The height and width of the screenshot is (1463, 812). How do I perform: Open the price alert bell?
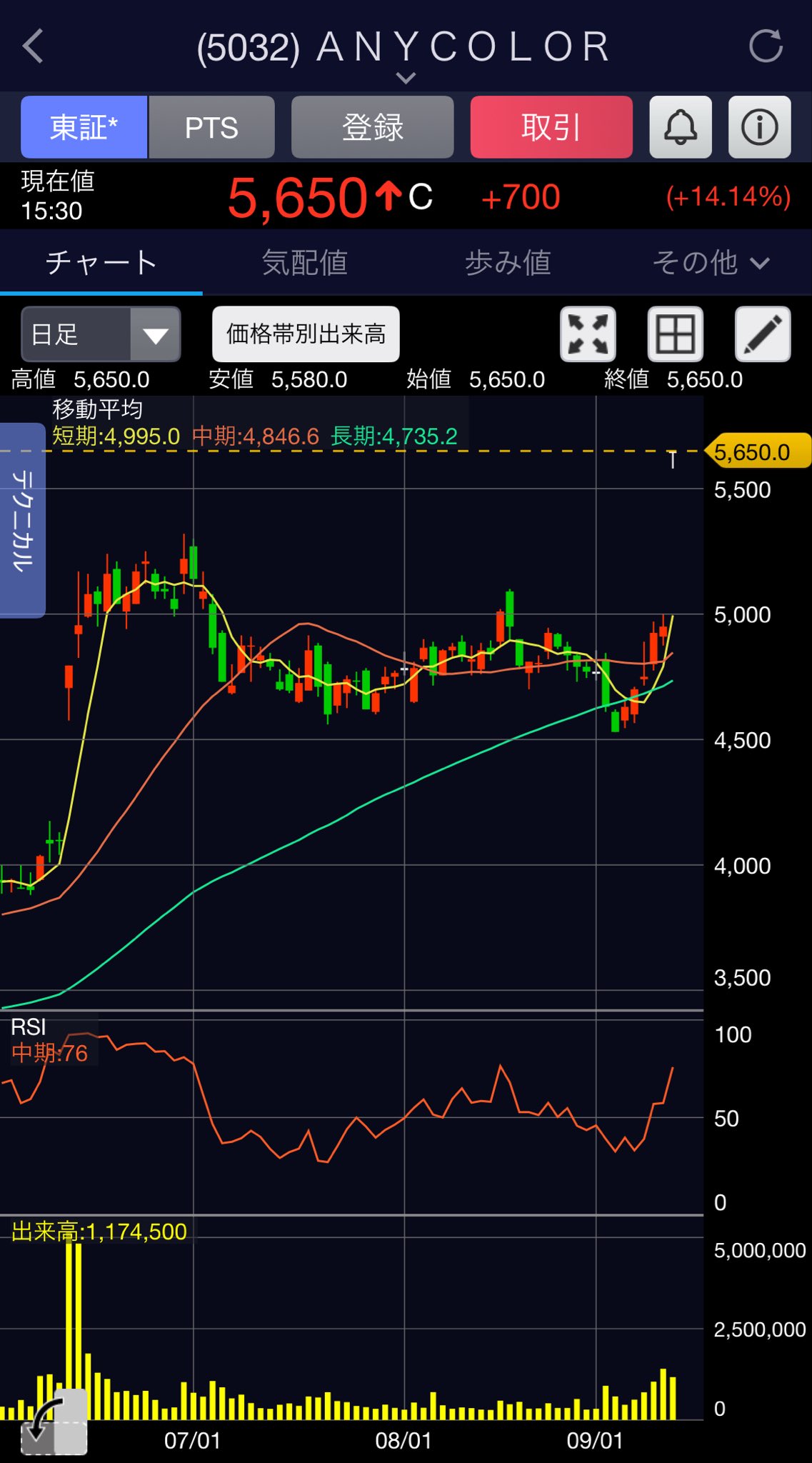(x=681, y=127)
